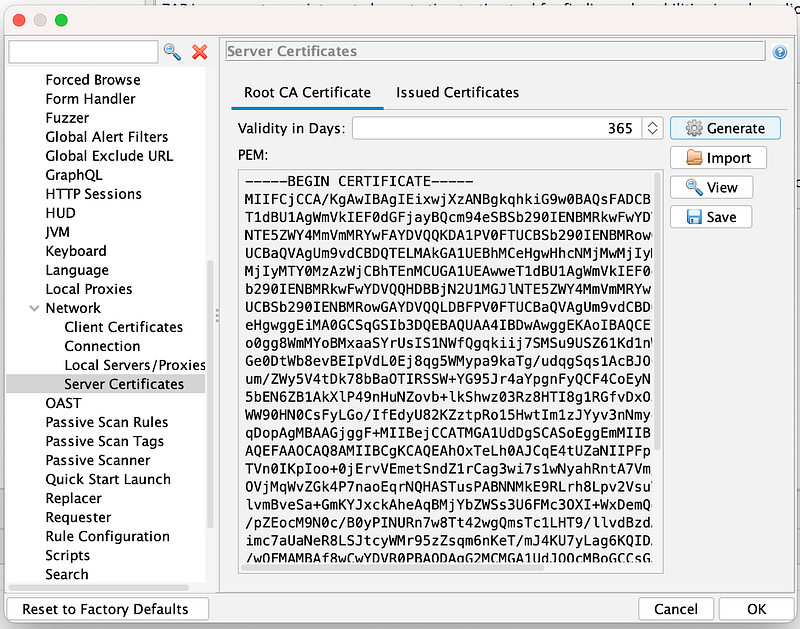Click the Import certificate button
Screen dimensions: 800x629
tap(718, 158)
